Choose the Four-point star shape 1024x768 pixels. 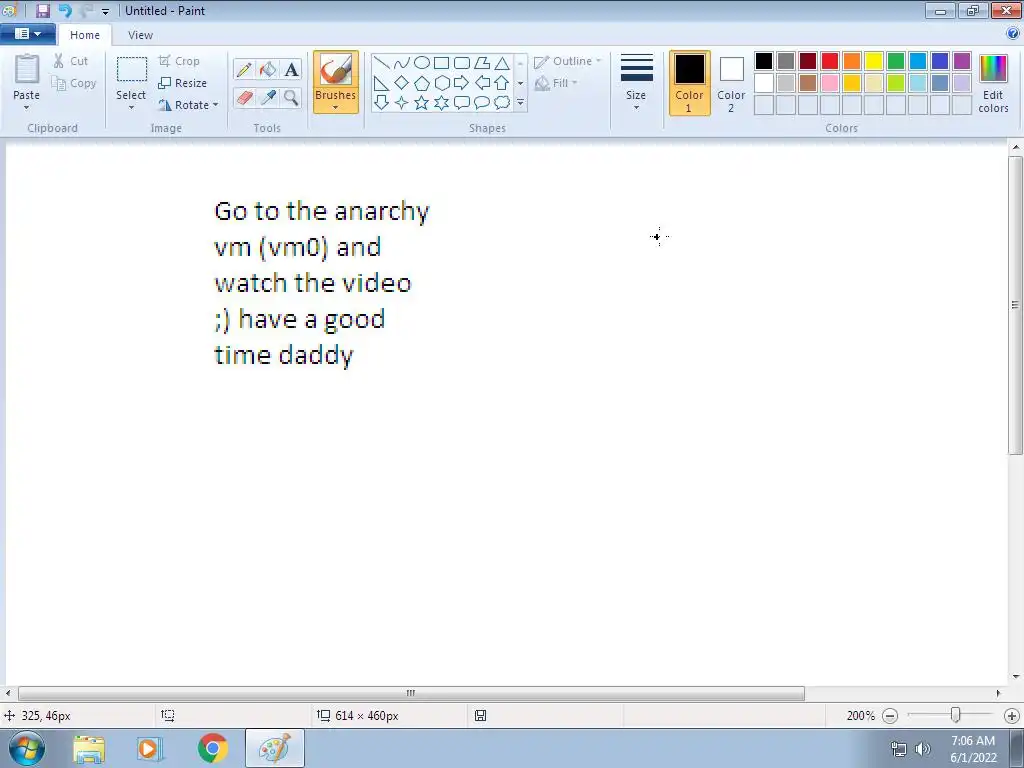[402, 103]
